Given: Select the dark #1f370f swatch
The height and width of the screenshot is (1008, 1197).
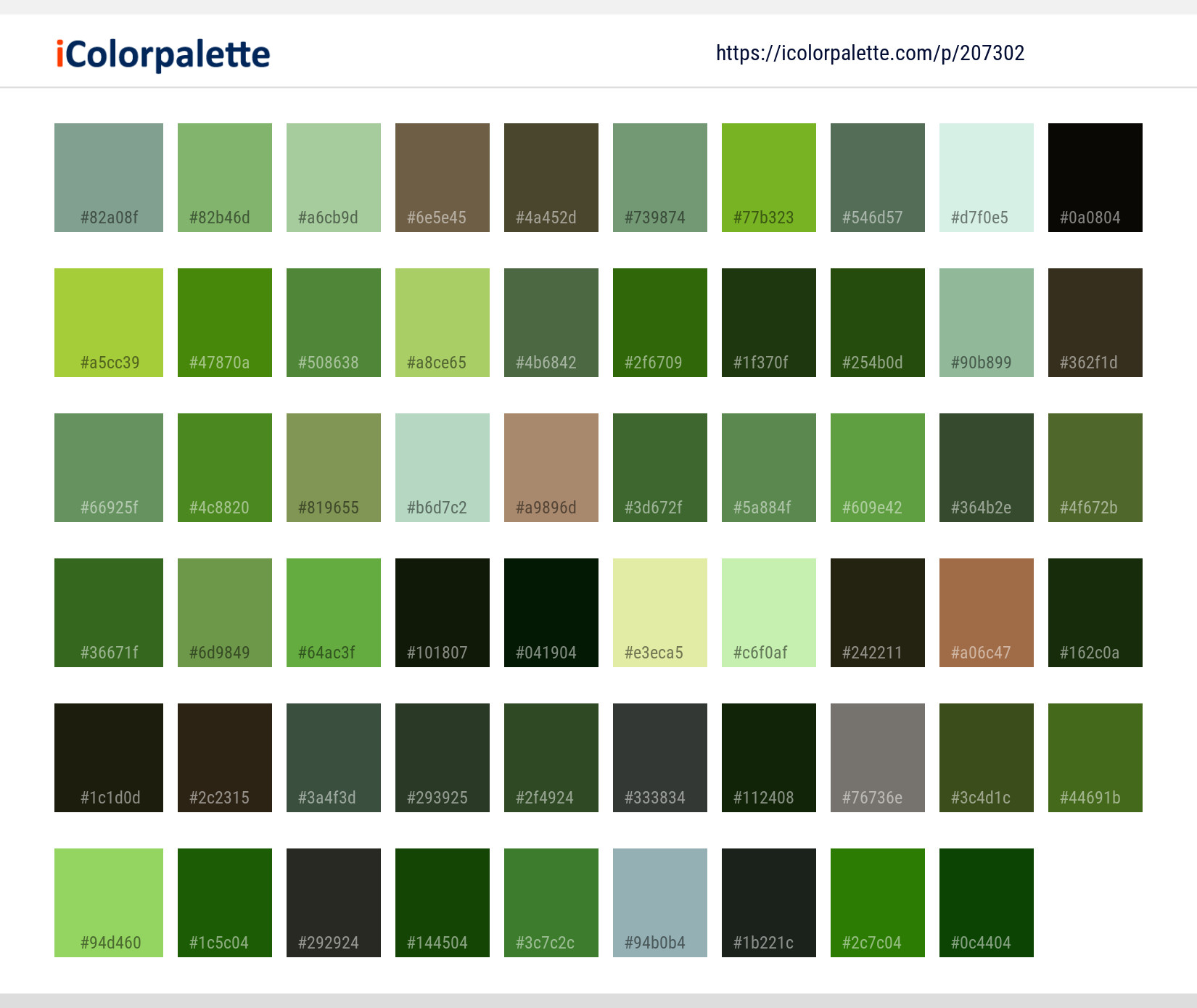Looking at the screenshot, I should click(769, 323).
